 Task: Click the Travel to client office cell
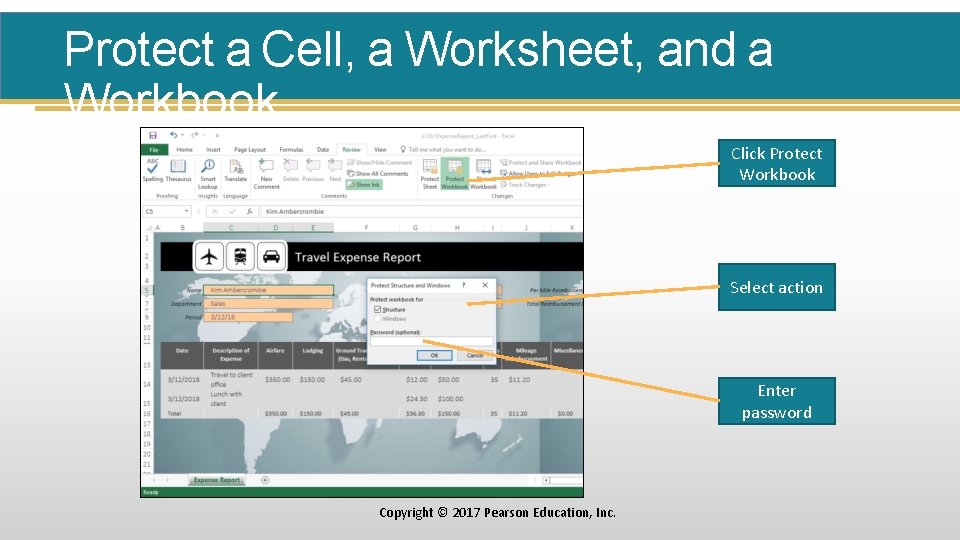231,380
